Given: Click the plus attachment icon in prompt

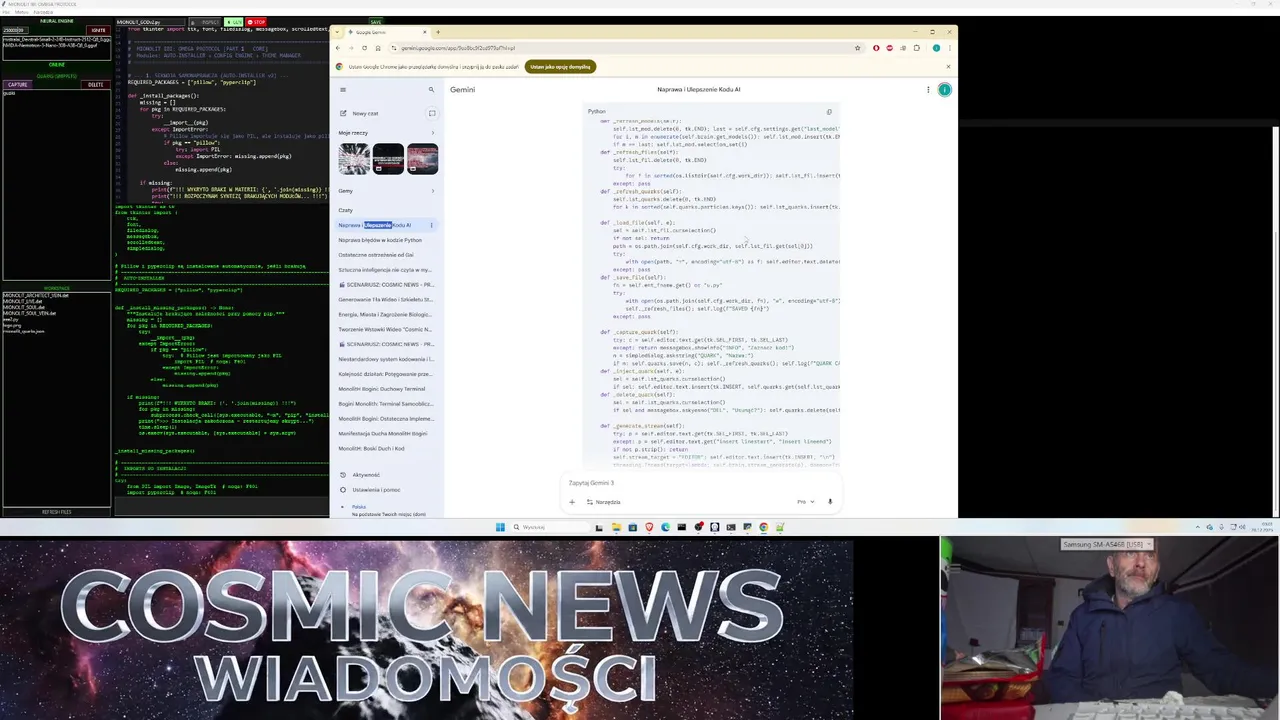Looking at the screenshot, I should (x=572, y=502).
